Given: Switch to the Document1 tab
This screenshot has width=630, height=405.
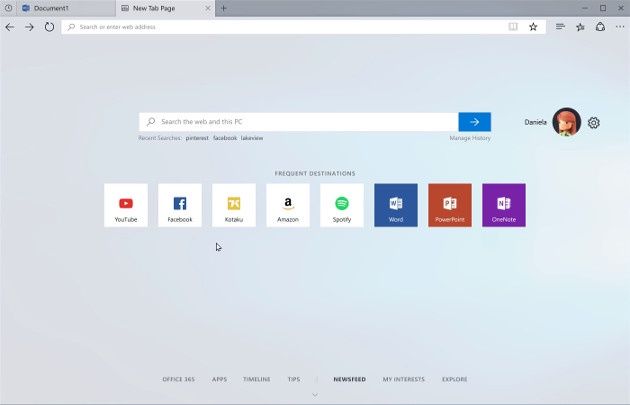Looking at the screenshot, I should (x=66, y=8).
